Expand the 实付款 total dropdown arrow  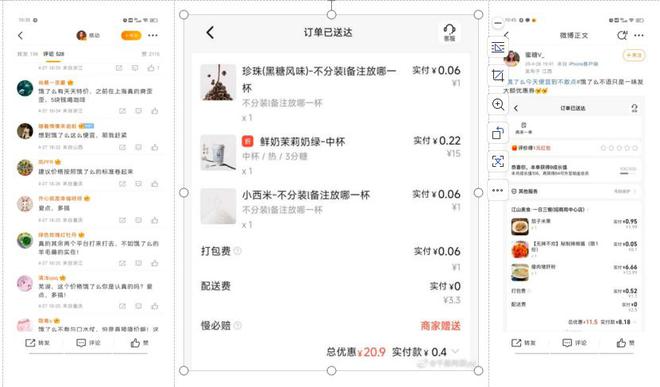tap(455, 351)
